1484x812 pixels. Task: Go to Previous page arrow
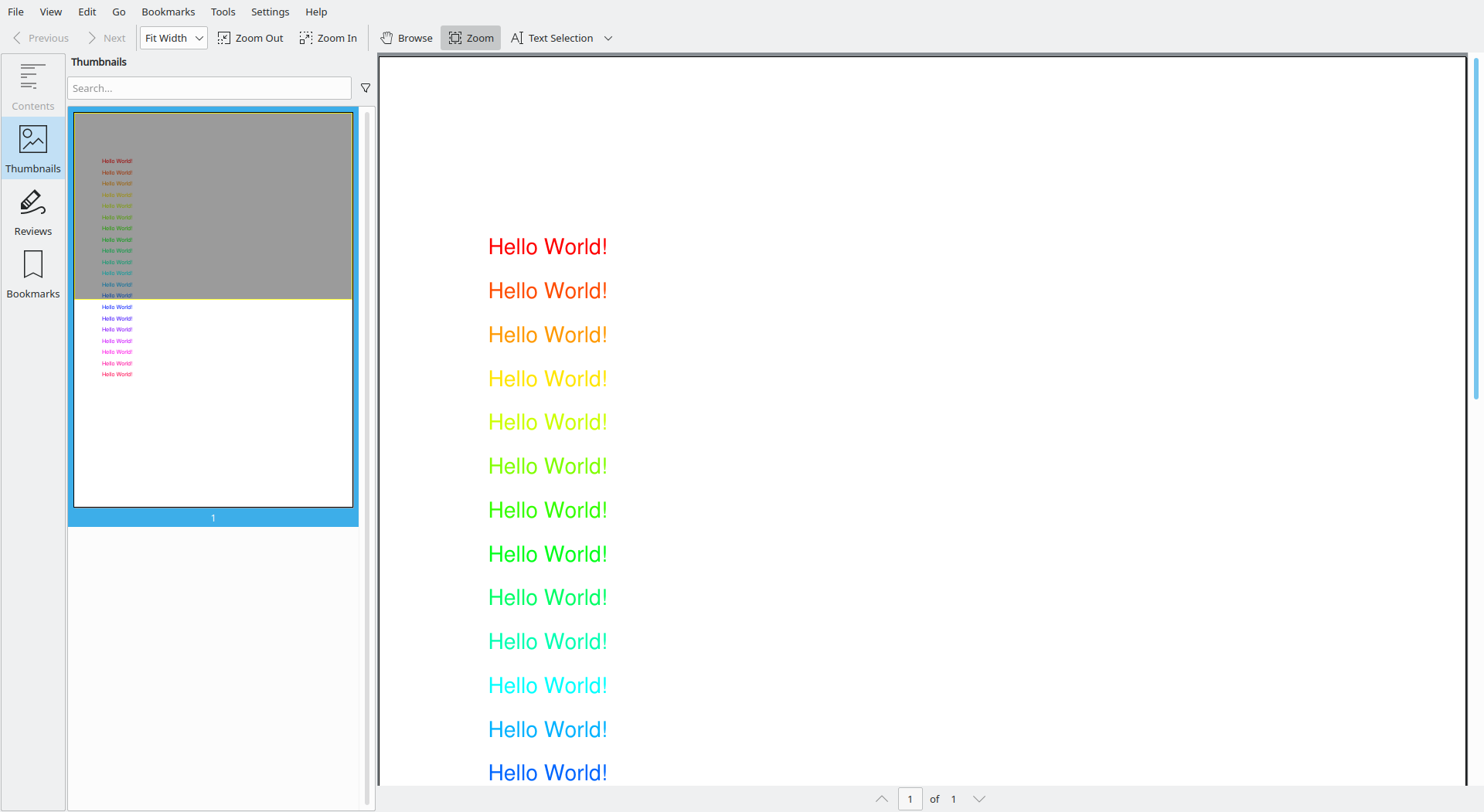pyautogui.click(x=41, y=38)
